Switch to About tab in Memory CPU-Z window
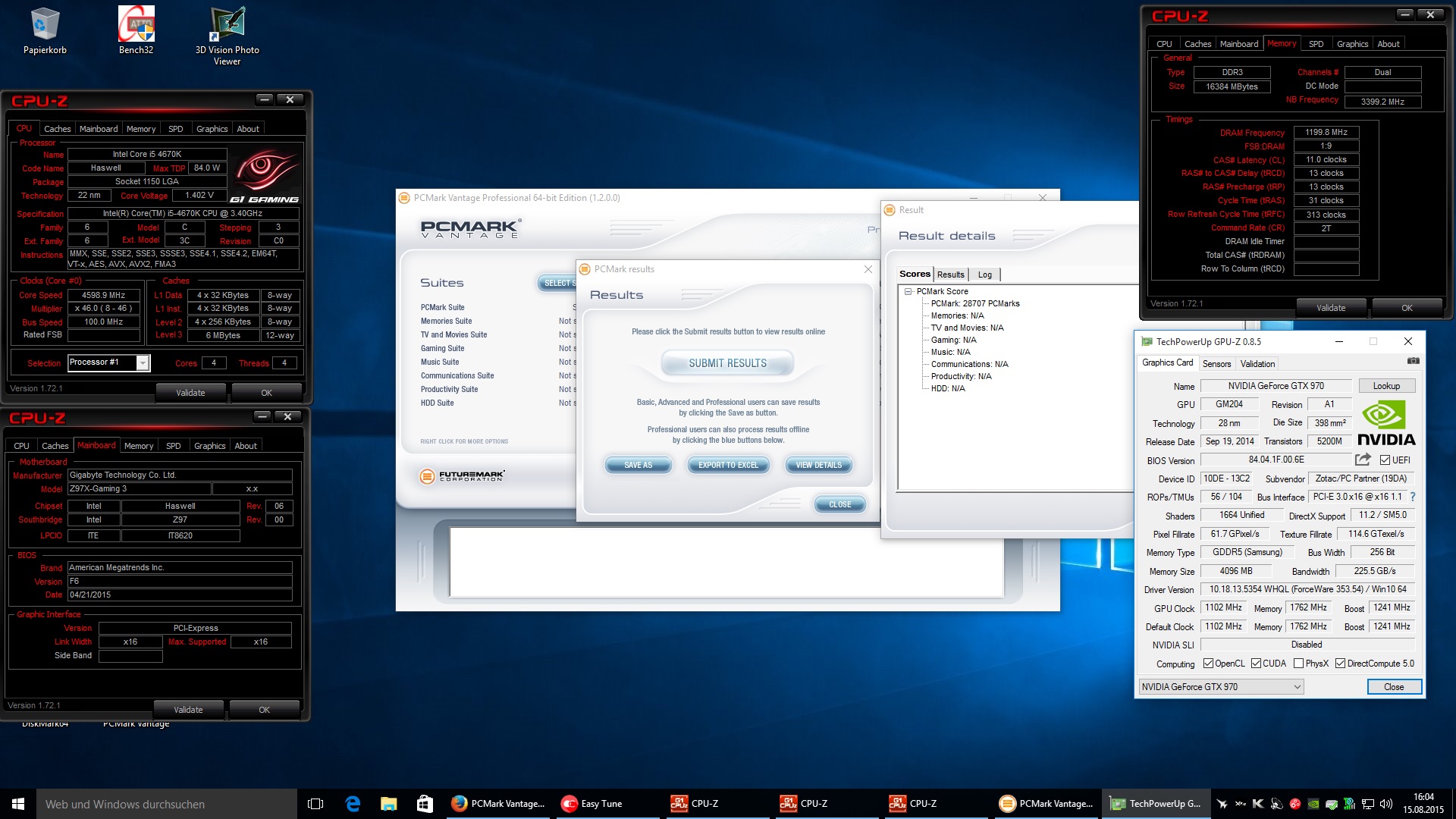The image size is (1456, 819). coord(1389,44)
